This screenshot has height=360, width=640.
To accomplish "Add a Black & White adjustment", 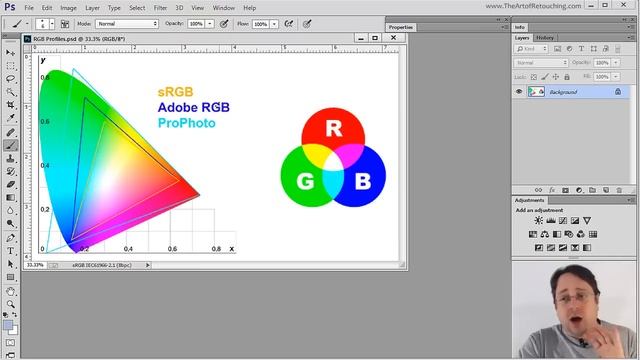I will [557, 234].
